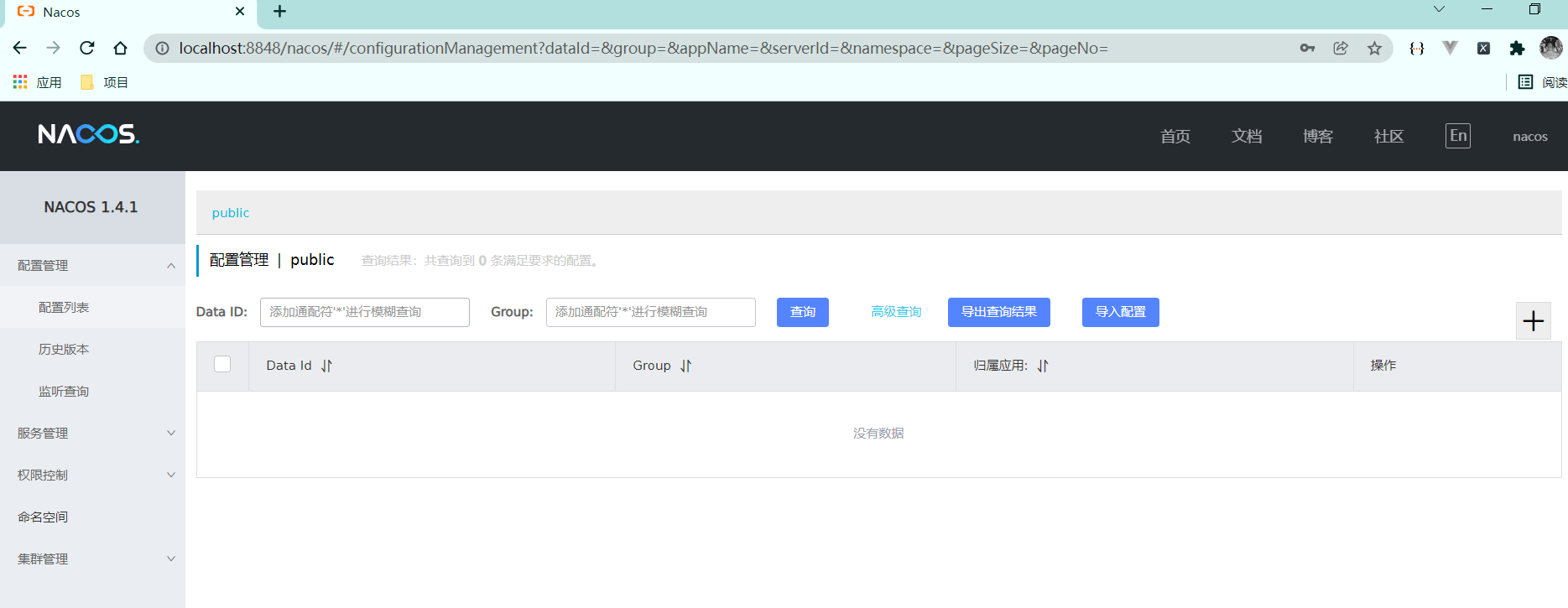The width and height of the screenshot is (1568, 608).
Task: Select the NACOS 1.4.1 version label
Action: pyautogui.click(x=91, y=207)
